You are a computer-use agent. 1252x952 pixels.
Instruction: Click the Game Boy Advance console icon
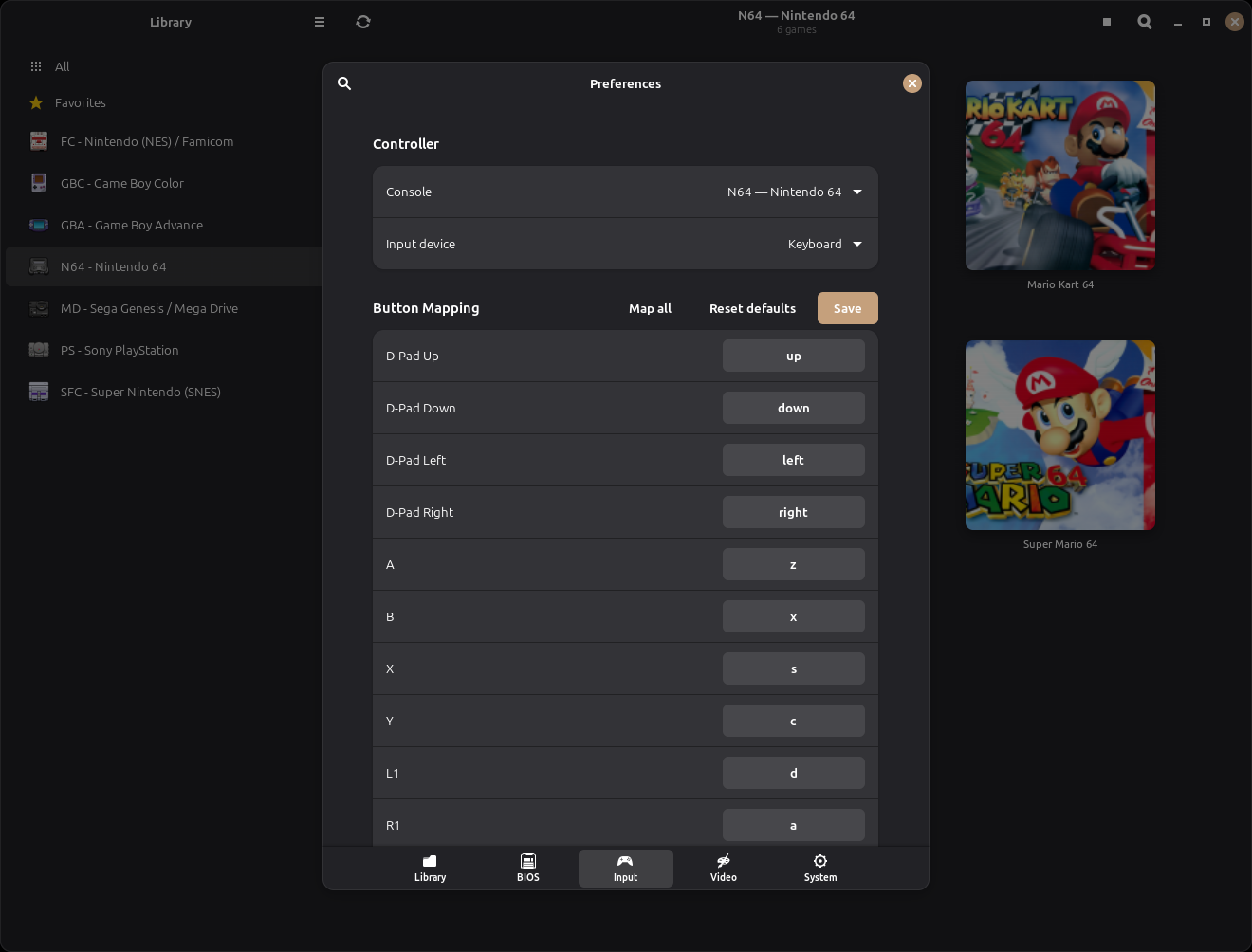39,225
